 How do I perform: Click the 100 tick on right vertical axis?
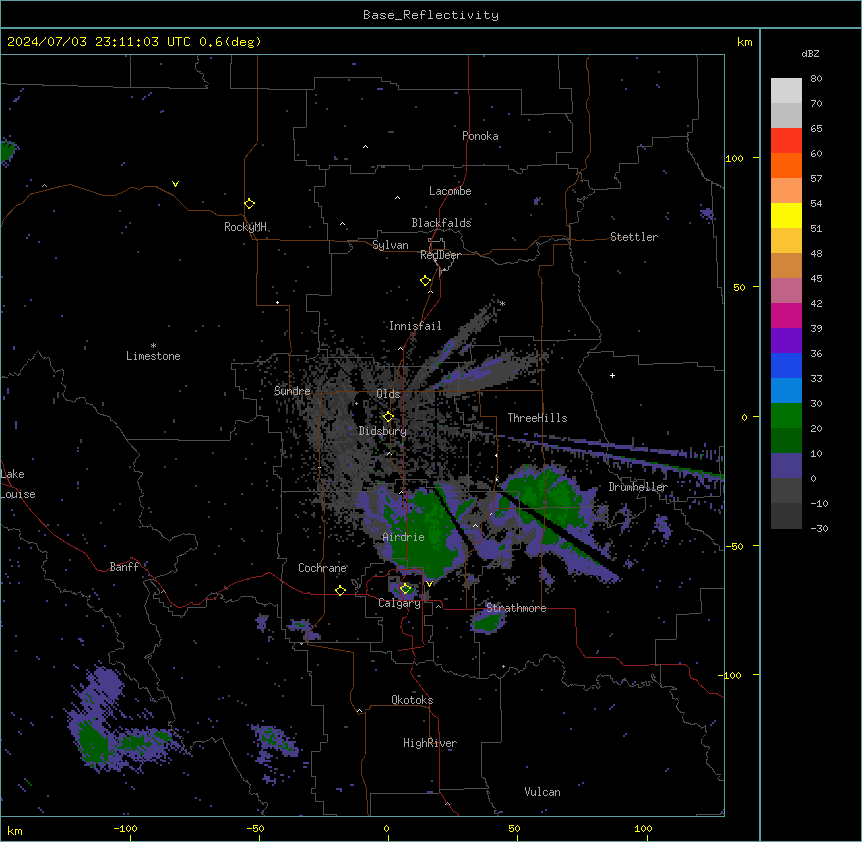pos(734,158)
